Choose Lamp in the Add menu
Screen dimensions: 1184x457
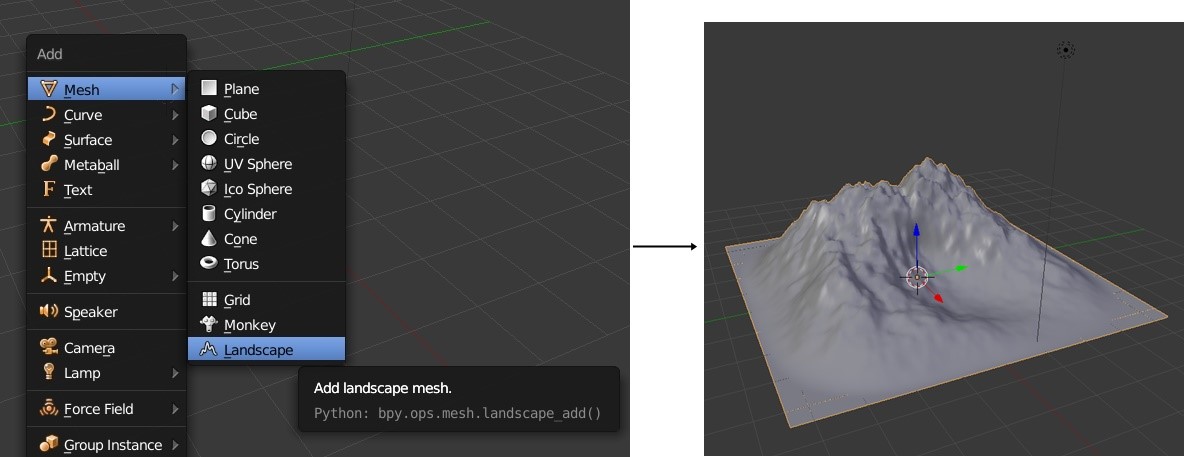coord(106,372)
